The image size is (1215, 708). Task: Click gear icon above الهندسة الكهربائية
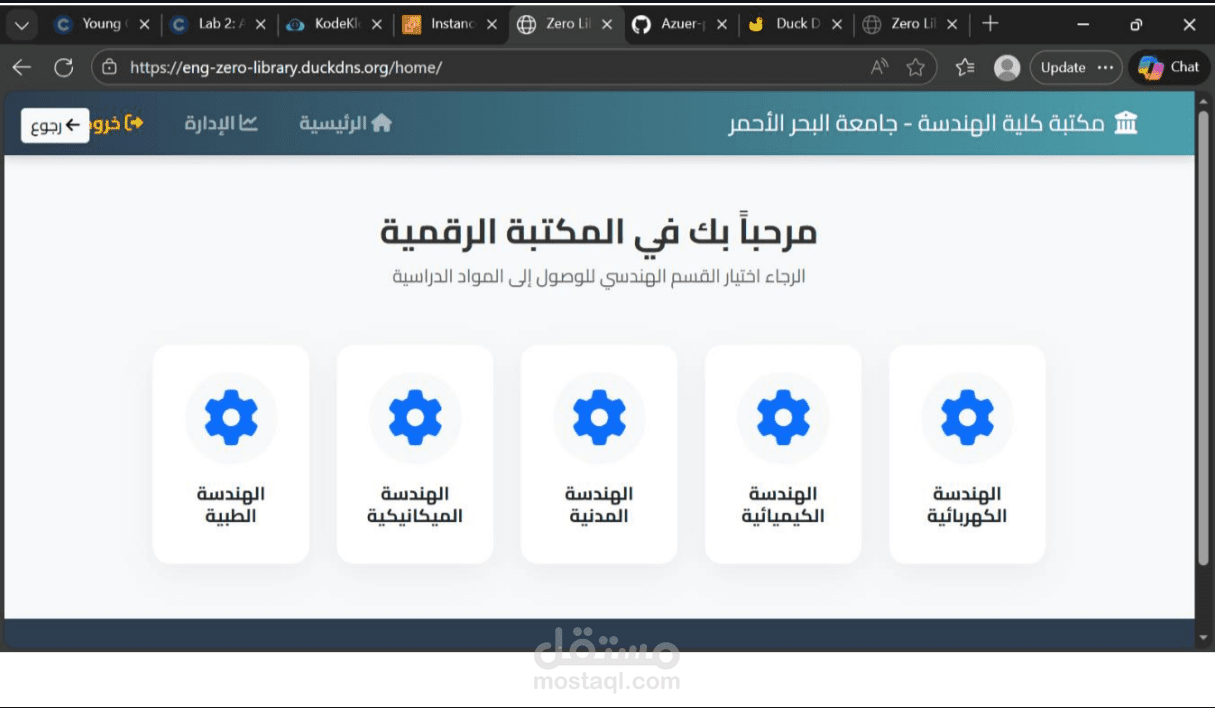pos(967,418)
